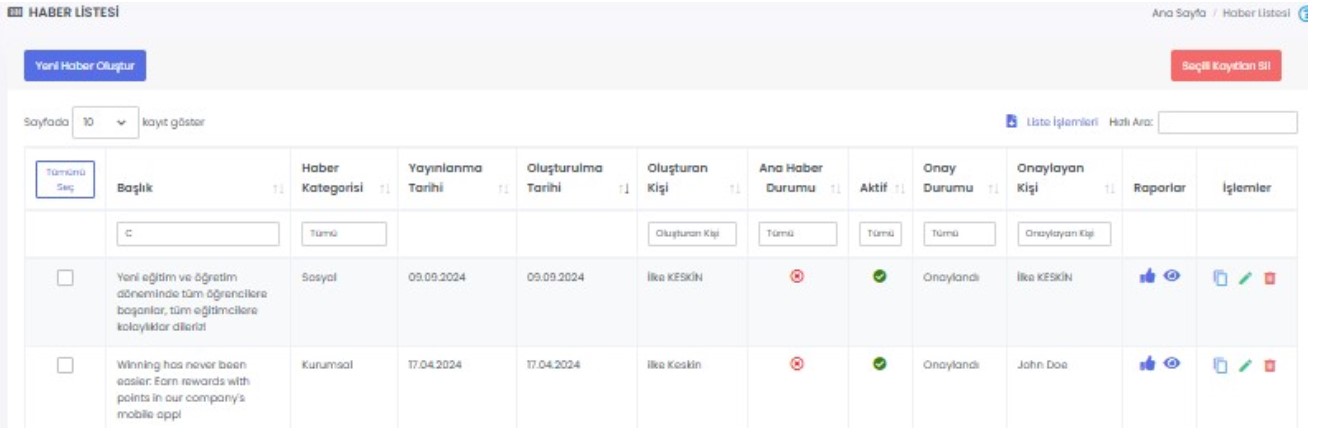
Task: Click the thumbs-up report icon in first row
Action: pyautogui.click(x=1146, y=277)
